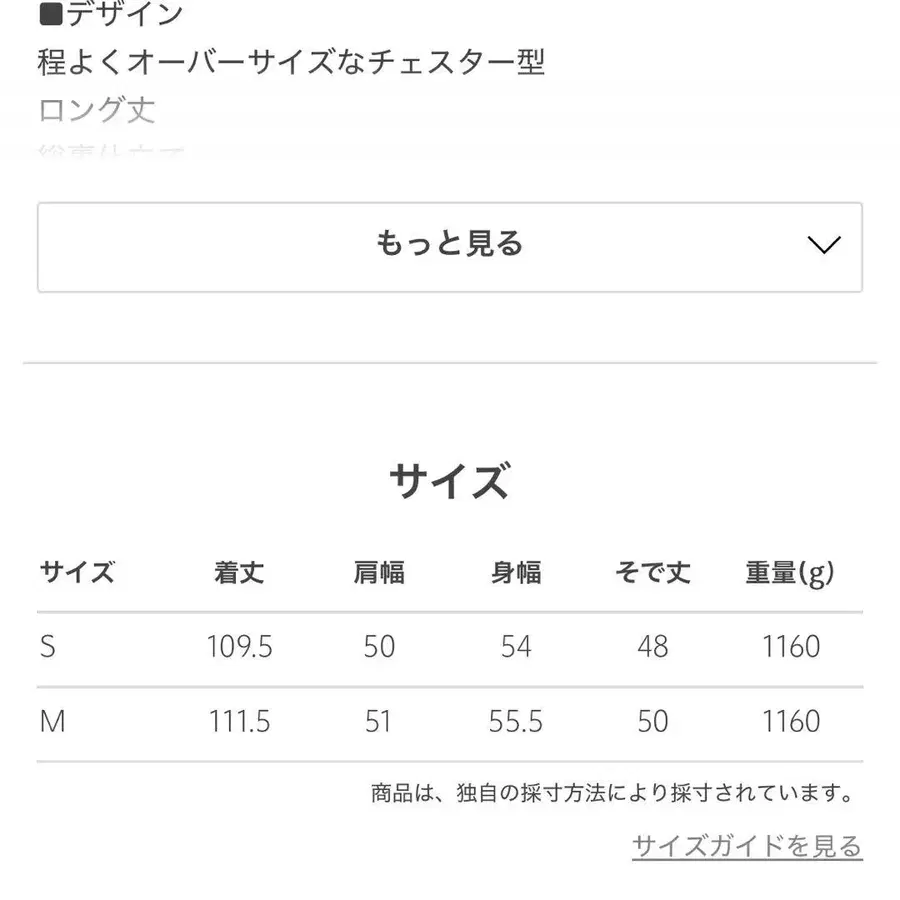900x900 pixels.
Task: Click the サイズ column header
Action: coord(79,572)
